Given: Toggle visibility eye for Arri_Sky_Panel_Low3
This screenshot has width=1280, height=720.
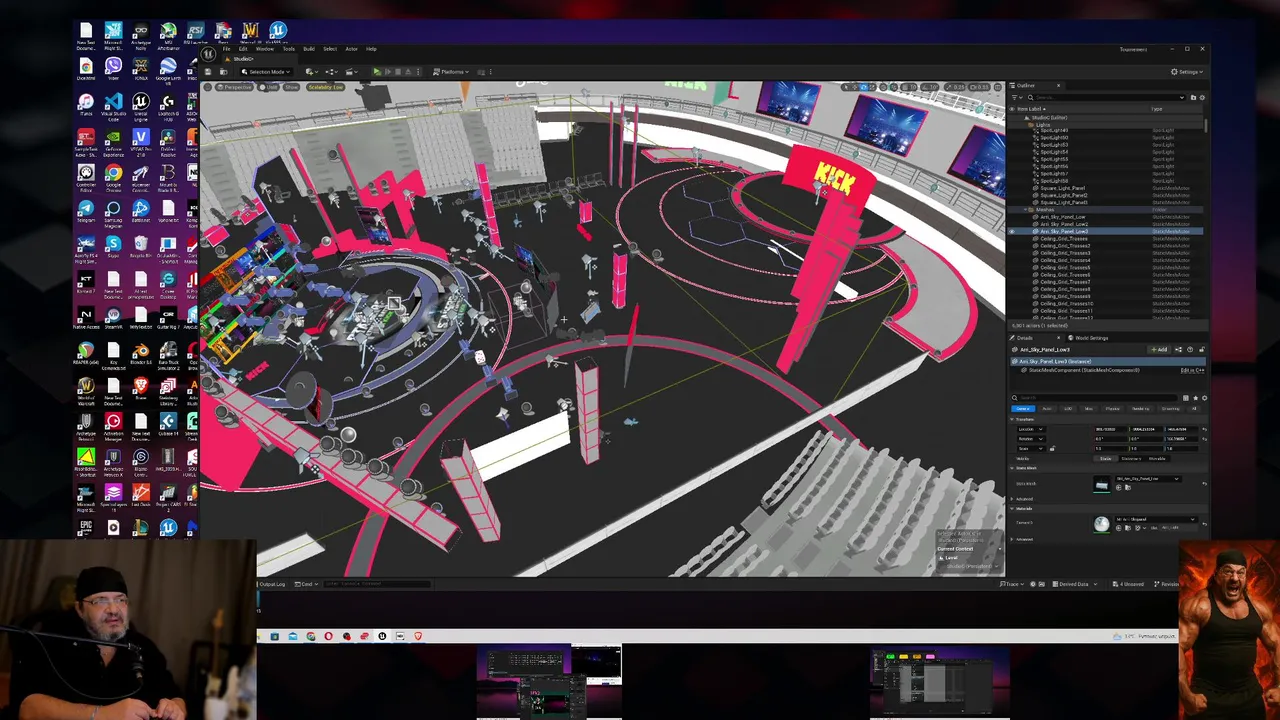Looking at the screenshot, I should coord(1012,232).
